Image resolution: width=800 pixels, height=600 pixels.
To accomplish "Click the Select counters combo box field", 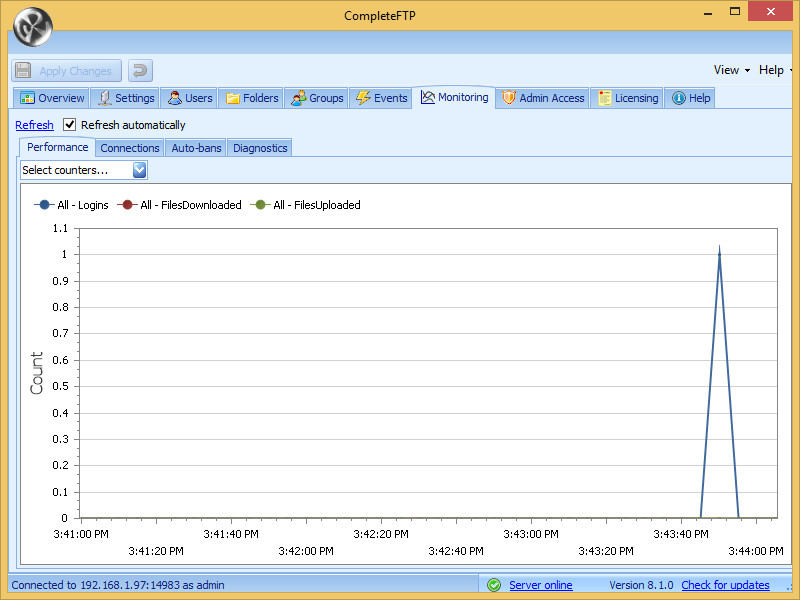I will pyautogui.click(x=84, y=170).
